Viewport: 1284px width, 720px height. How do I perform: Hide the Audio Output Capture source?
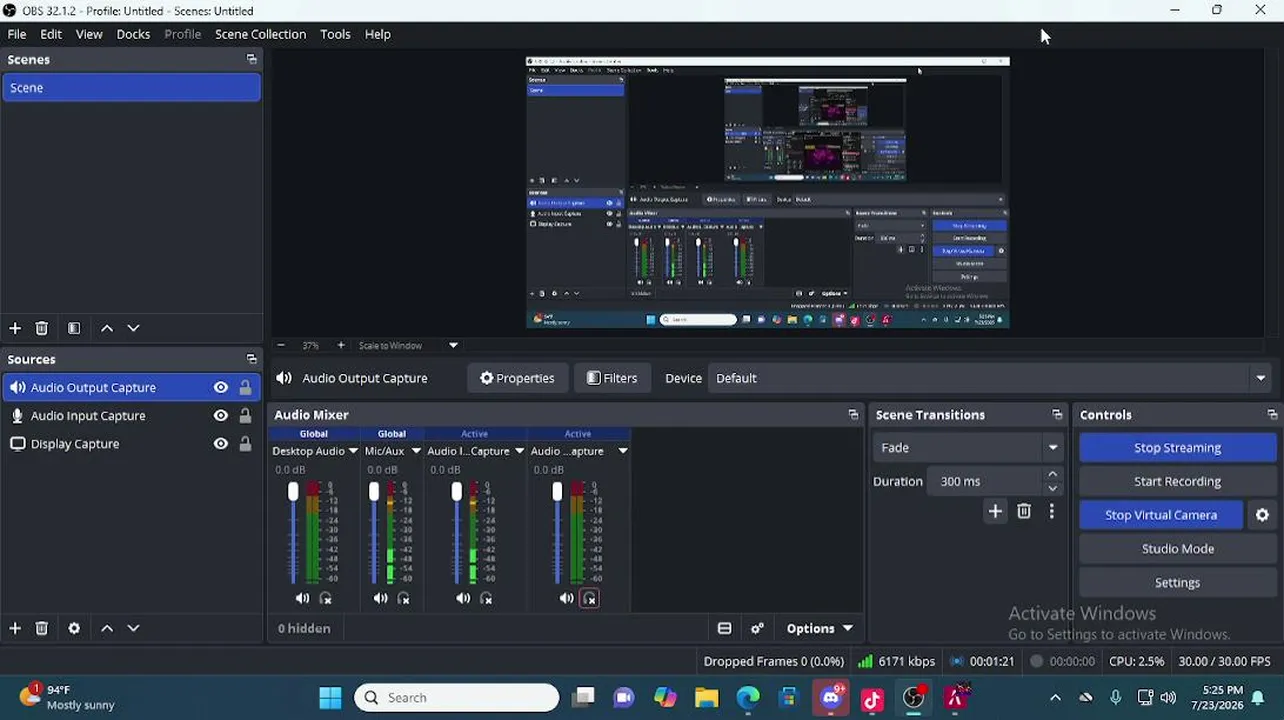coord(221,387)
